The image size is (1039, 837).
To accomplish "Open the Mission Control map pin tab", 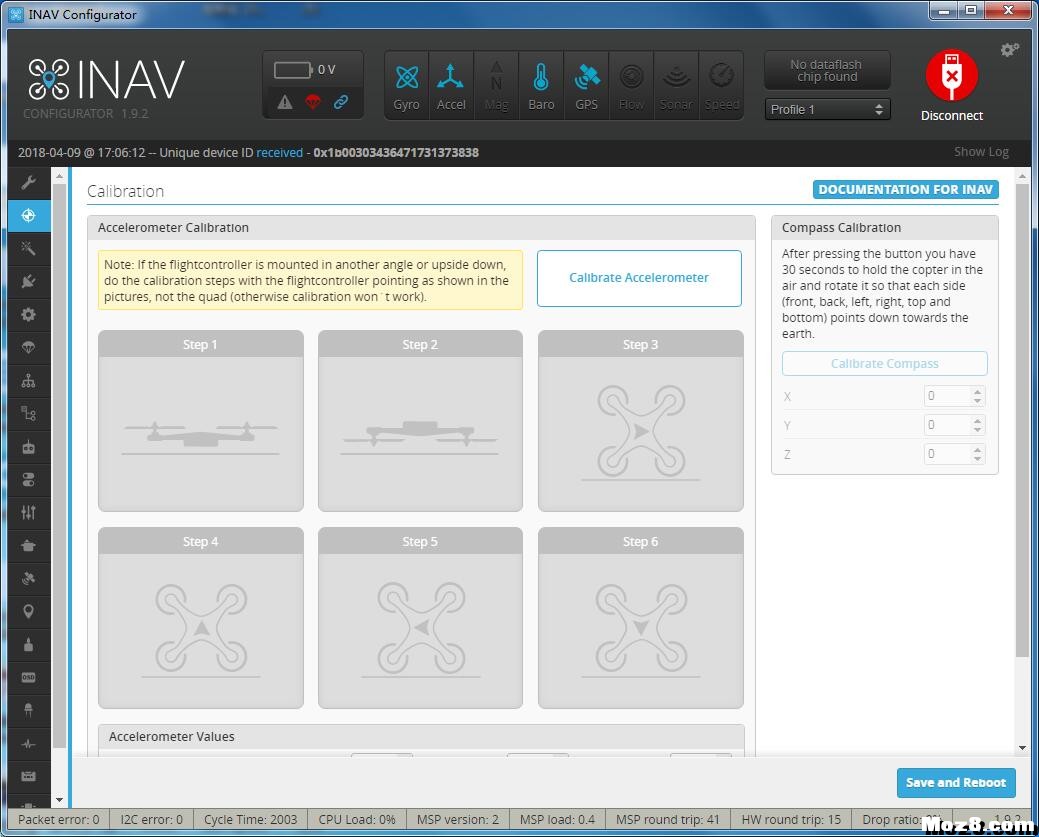I will click(28, 611).
